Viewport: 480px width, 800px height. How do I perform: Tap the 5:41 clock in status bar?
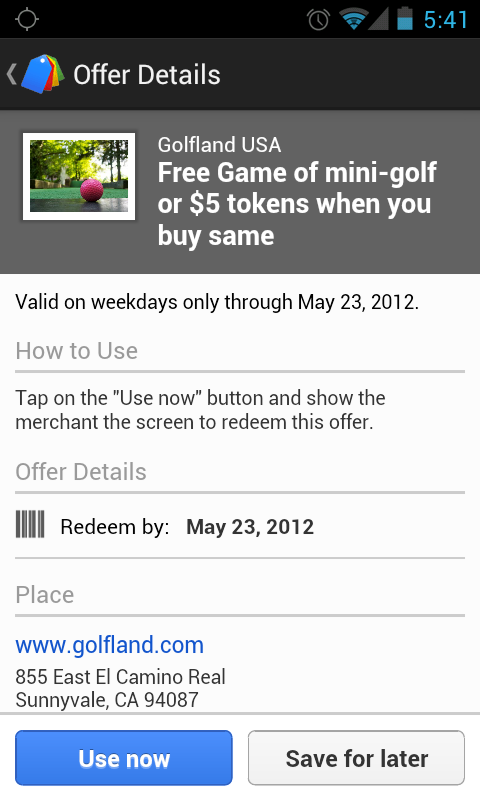tap(445, 20)
